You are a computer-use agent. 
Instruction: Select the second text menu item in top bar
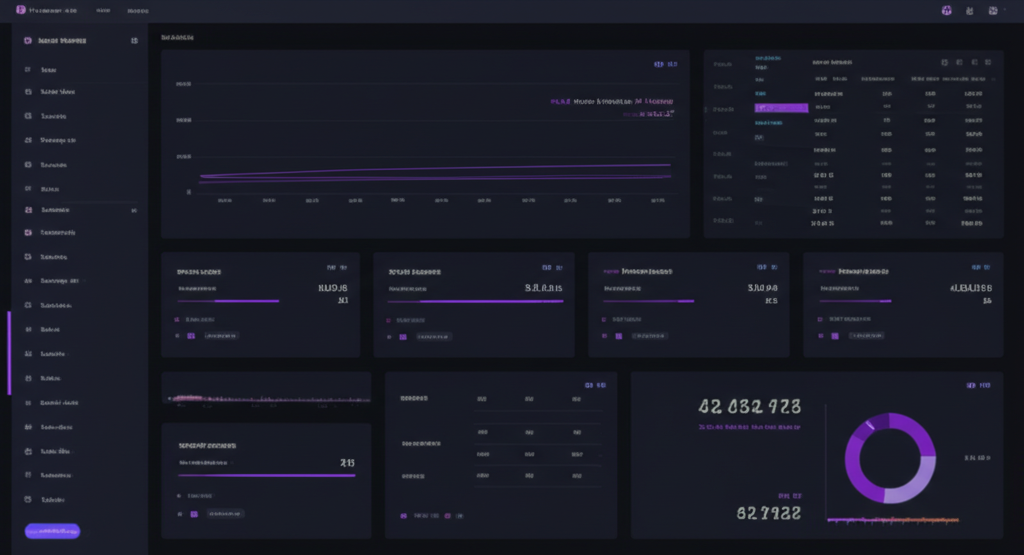tap(135, 10)
